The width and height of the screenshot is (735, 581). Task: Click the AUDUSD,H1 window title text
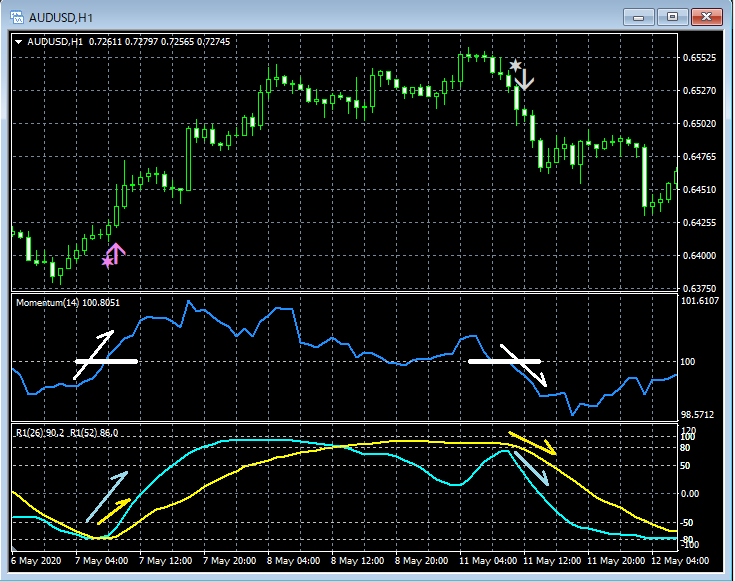[x=61, y=18]
